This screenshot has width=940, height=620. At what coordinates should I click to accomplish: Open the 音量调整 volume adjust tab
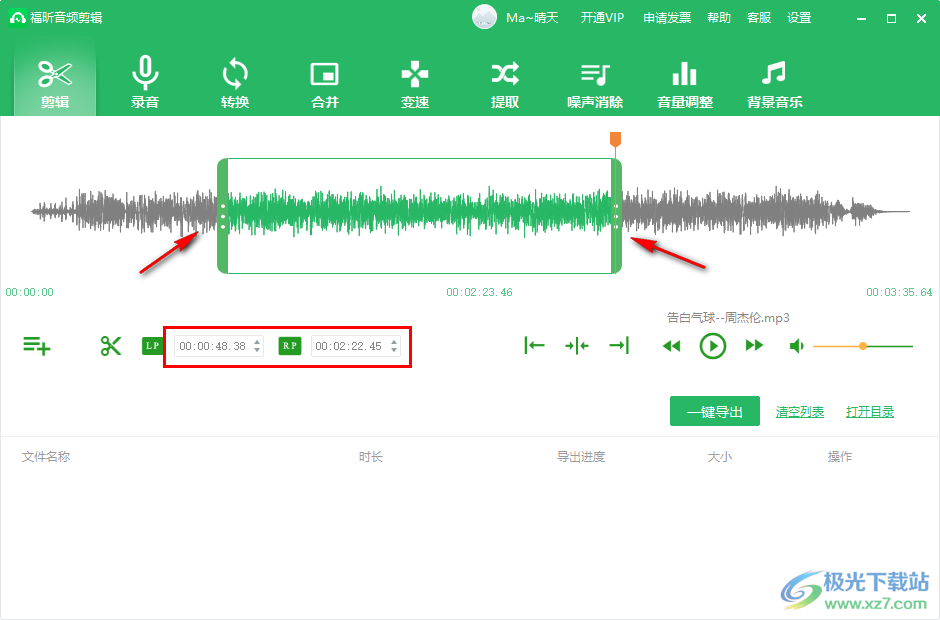coord(685,83)
